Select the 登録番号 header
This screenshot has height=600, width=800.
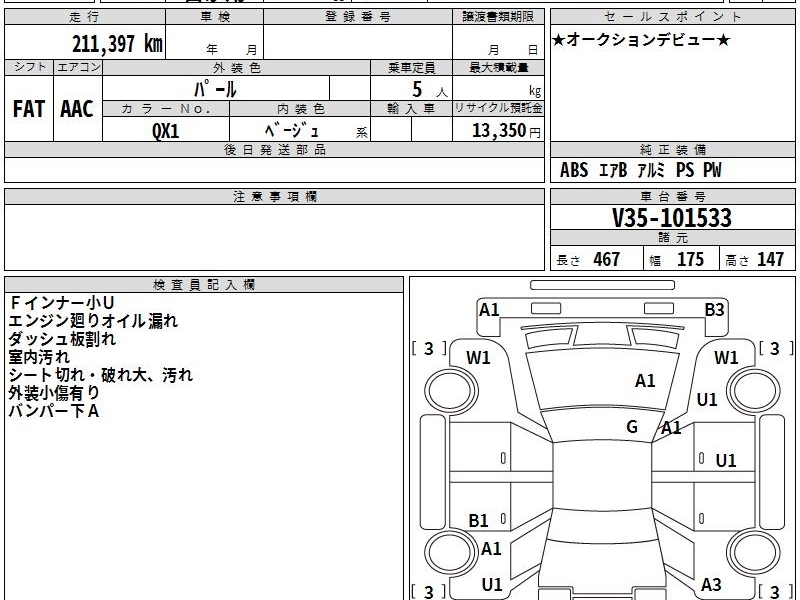[358, 17]
